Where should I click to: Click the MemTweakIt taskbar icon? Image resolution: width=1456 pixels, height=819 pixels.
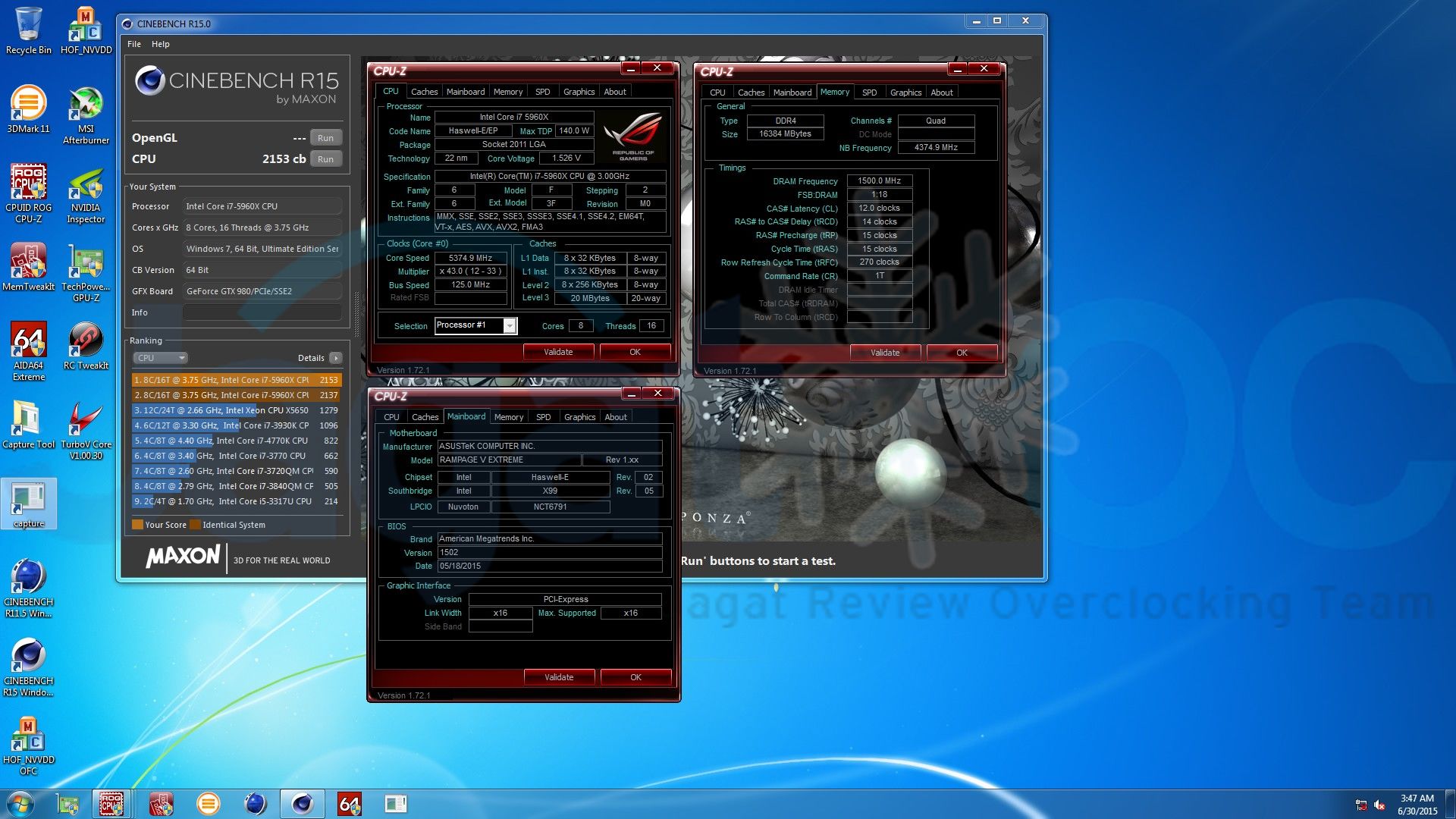[161, 804]
